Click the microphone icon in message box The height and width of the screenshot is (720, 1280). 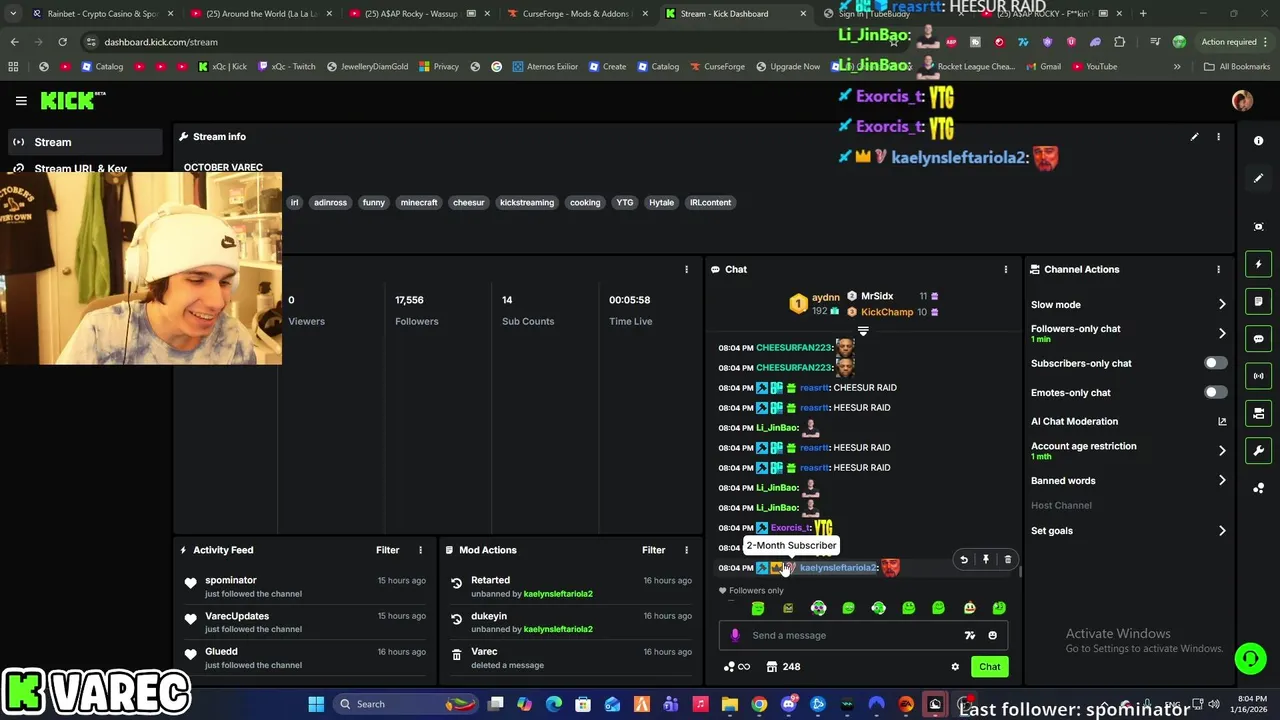point(736,635)
